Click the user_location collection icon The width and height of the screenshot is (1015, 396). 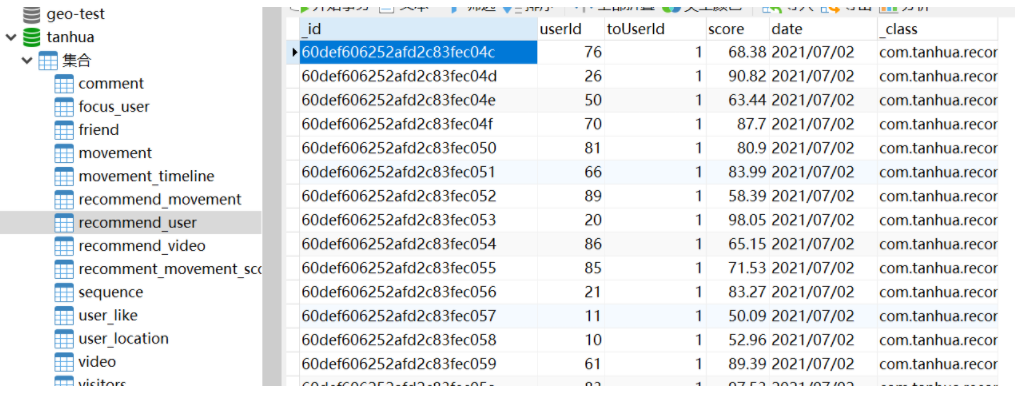pos(64,338)
